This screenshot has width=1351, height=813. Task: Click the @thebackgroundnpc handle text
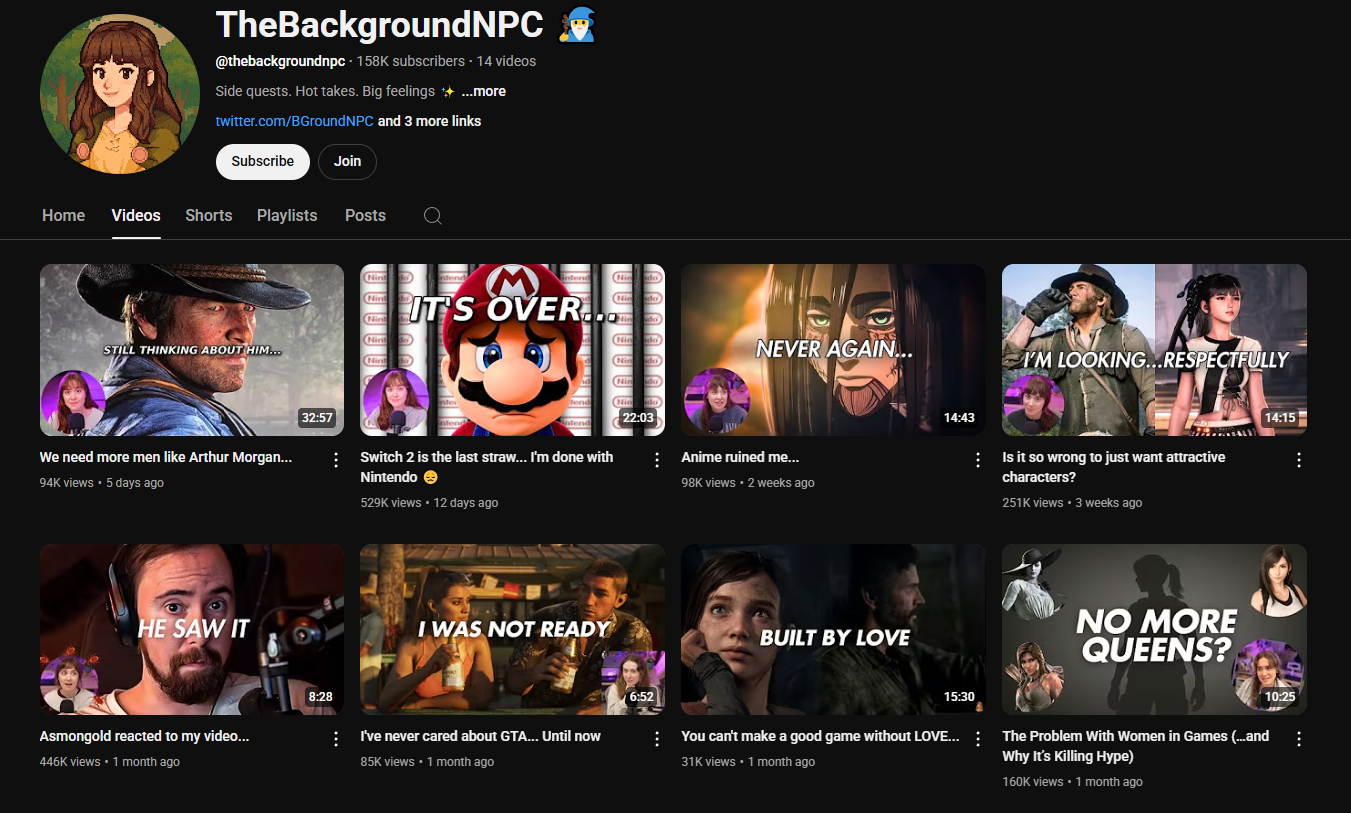pos(280,61)
